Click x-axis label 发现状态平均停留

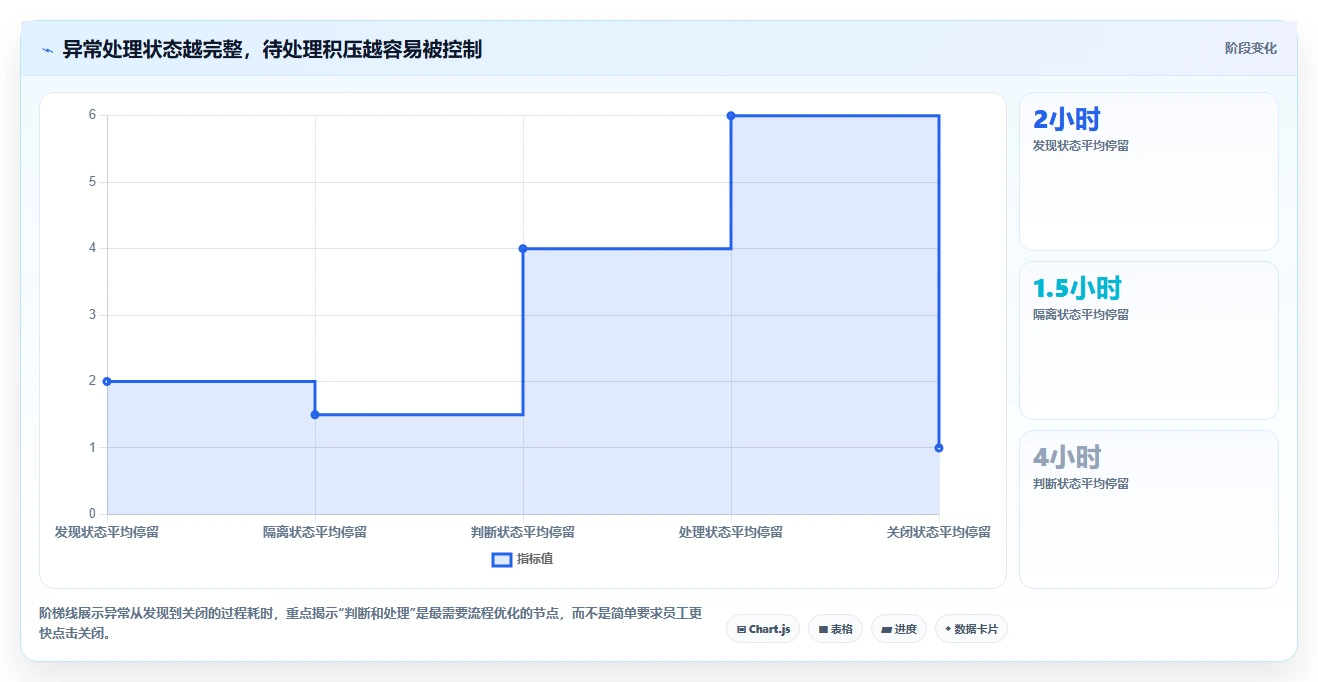107,532
